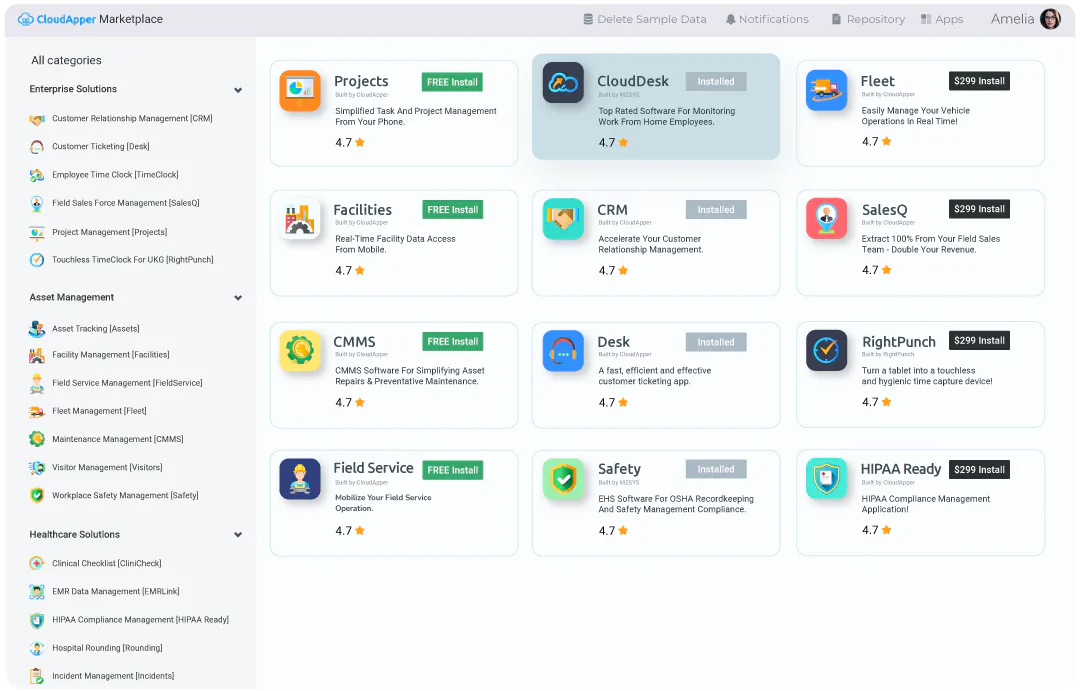Click the Installed button for CloudDesk

716,81
